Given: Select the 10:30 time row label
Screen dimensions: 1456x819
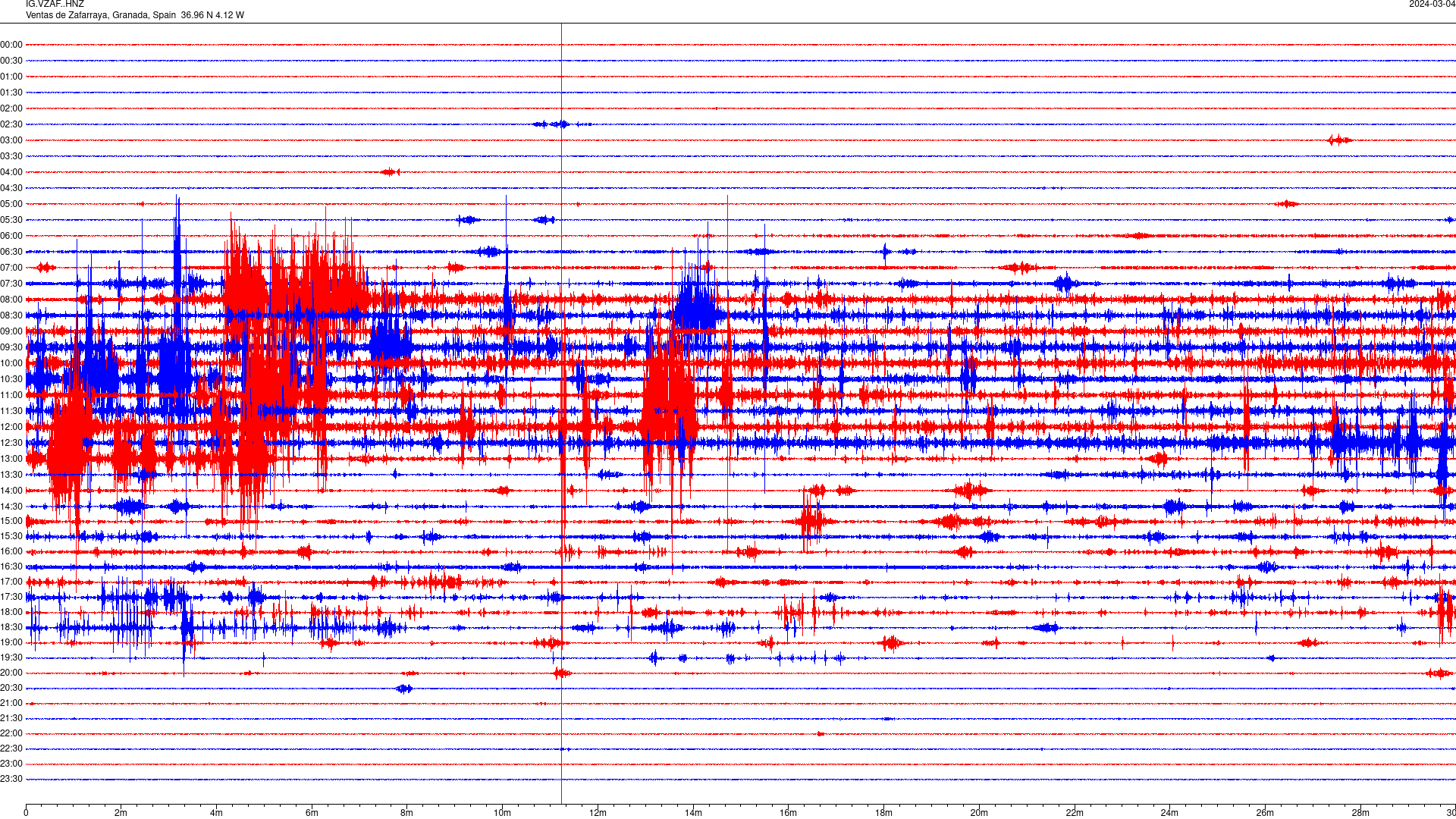Looking at the screenshot, I should click(11, 379).
